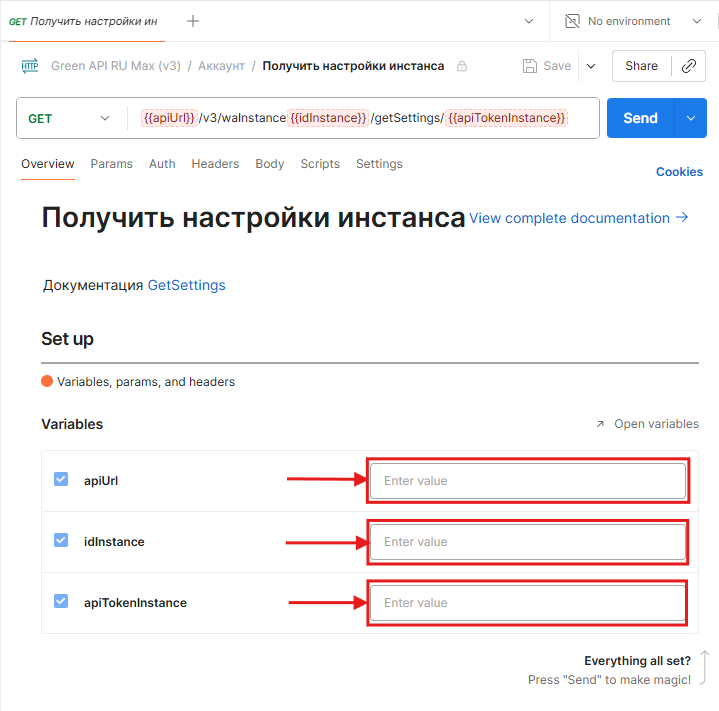The height and width of the screenshot is (711, 719).
Task: Switch to the Params tab
Action: click(111, 164)
